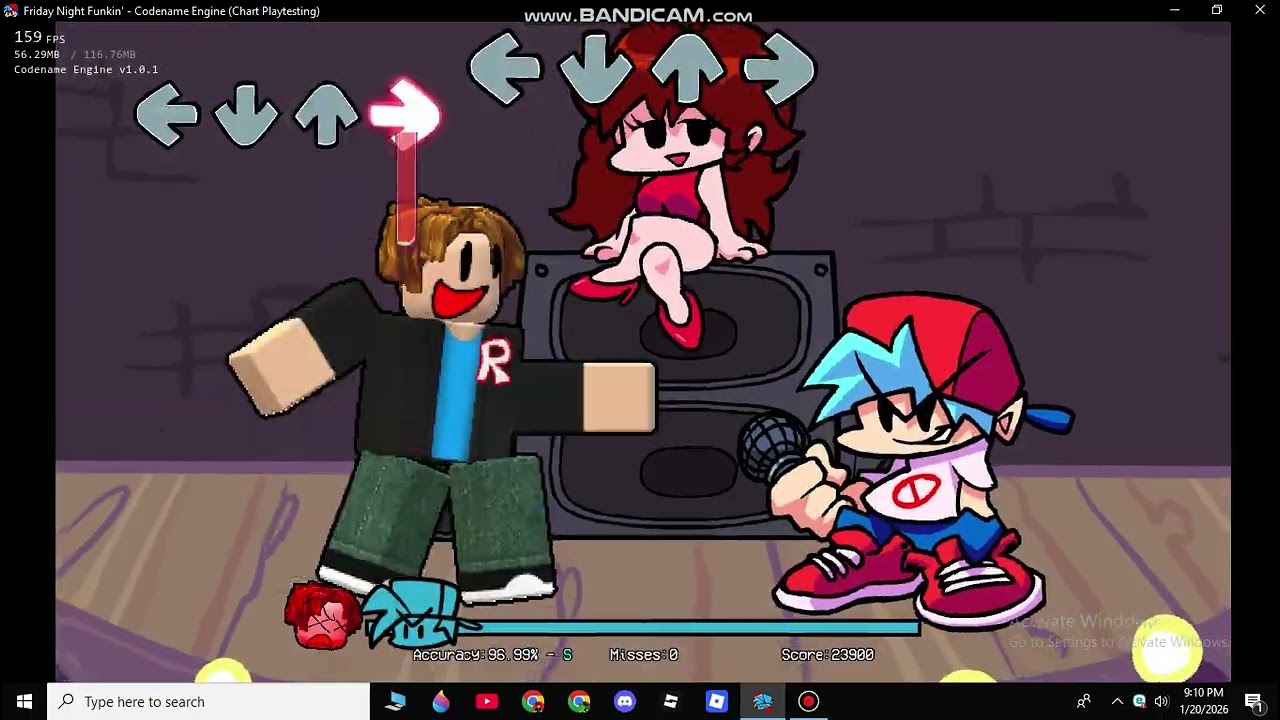Open the first Chrome taskbar icon
This screenshot has width=1280, height=720.
click(533, 702)
